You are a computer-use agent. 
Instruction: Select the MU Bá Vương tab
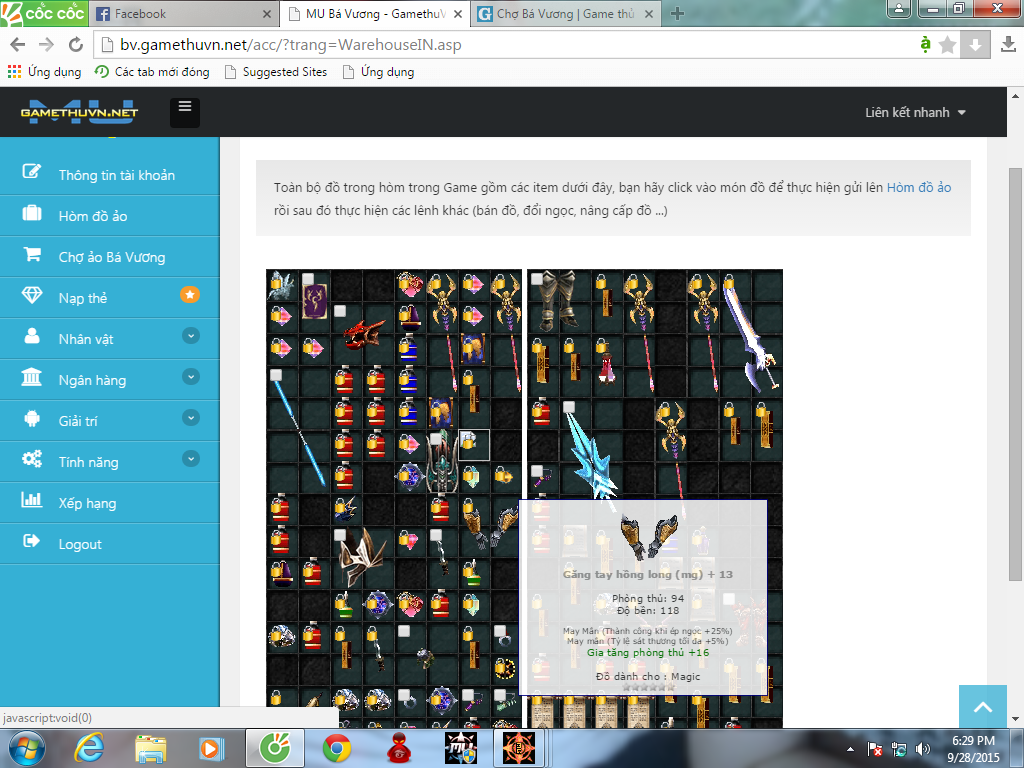point(375,14)
